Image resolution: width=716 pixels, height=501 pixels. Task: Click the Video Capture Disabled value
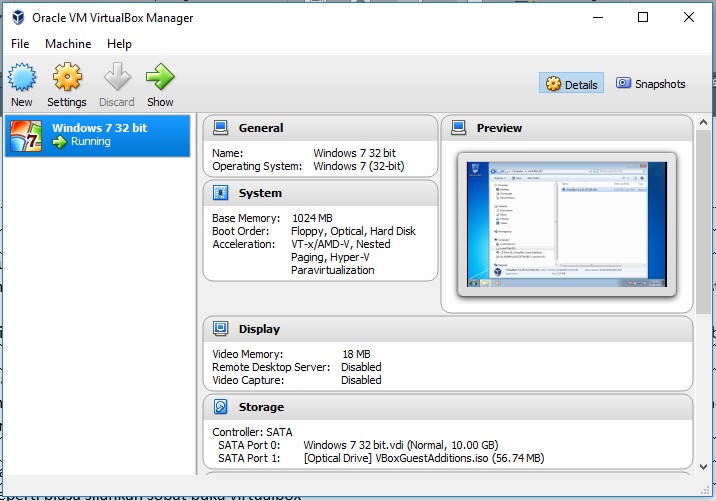click(x=361, y=380)
